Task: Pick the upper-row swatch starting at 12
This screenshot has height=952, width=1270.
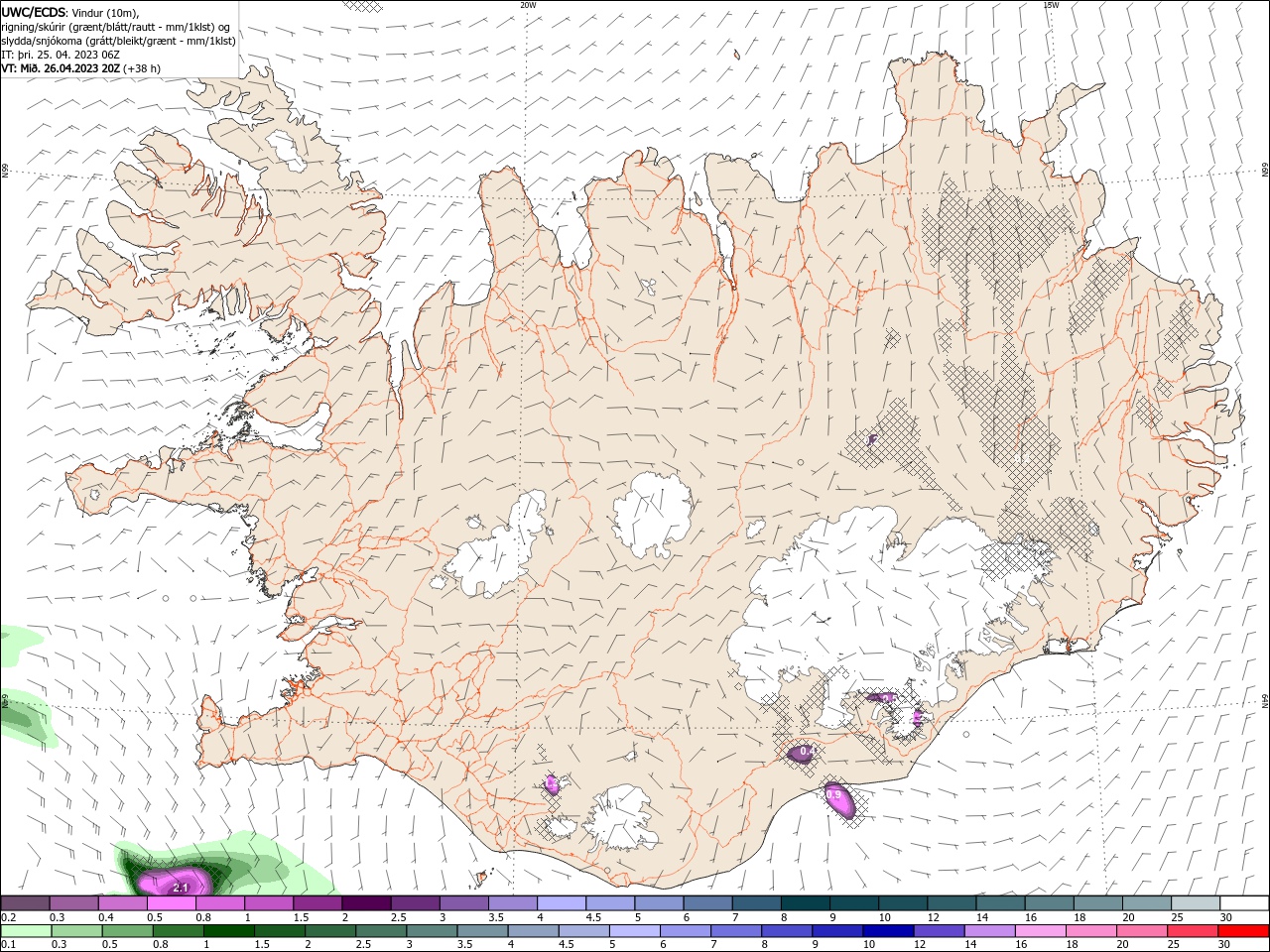Action: tap(950, 903)
